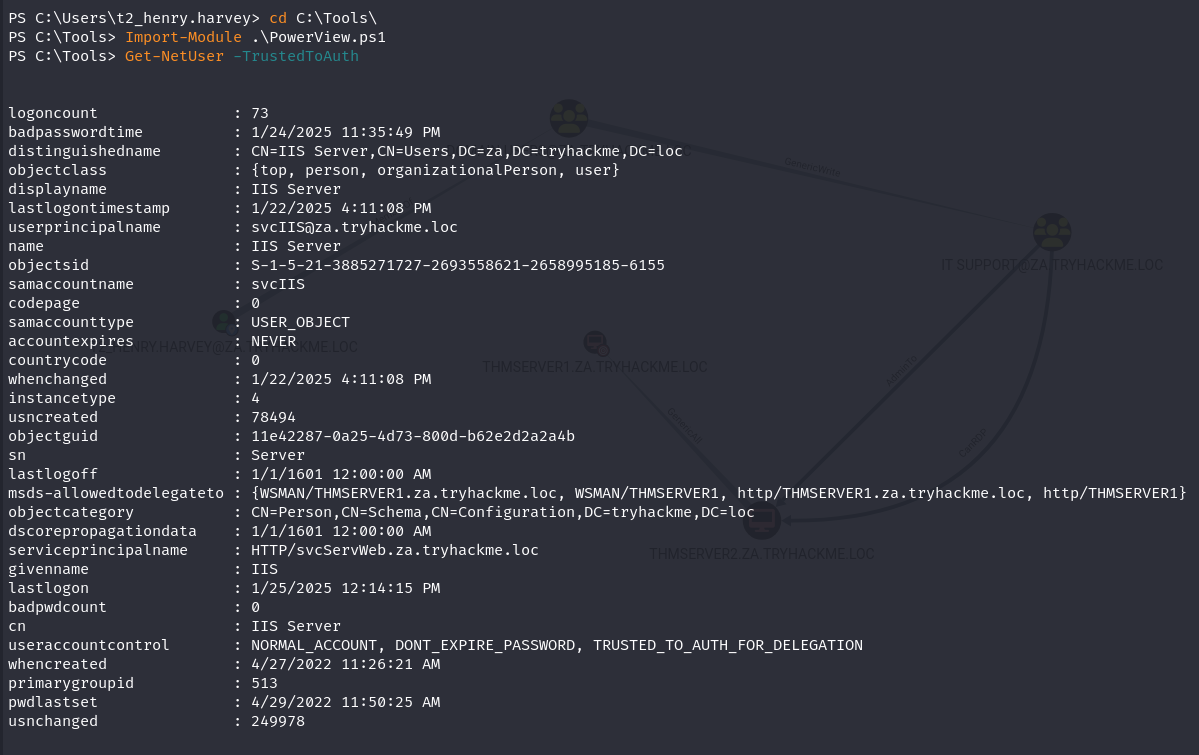Click the HENRY.HARVEY user node icon

pyautogui.click(x=224, y=322)
